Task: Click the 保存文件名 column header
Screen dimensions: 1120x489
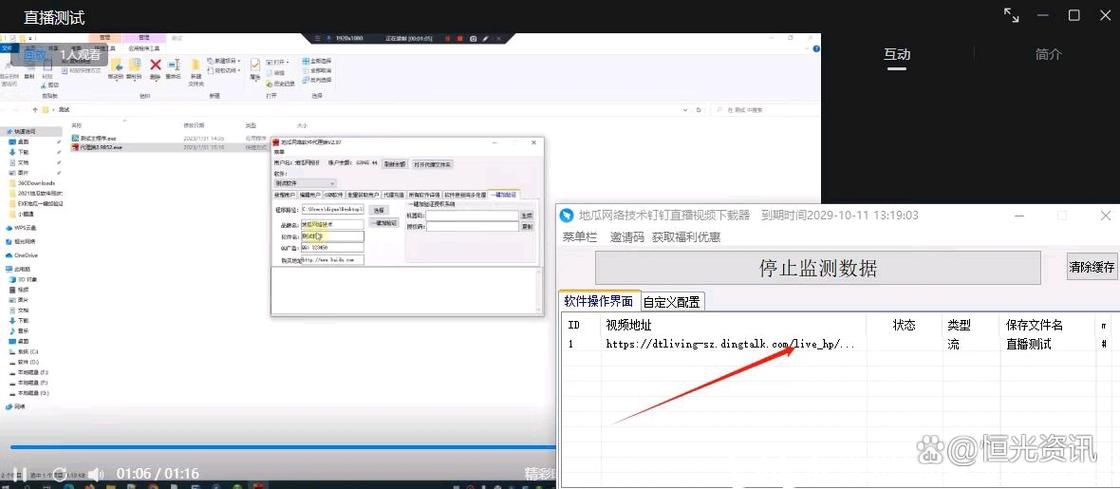Action: 1034,325
